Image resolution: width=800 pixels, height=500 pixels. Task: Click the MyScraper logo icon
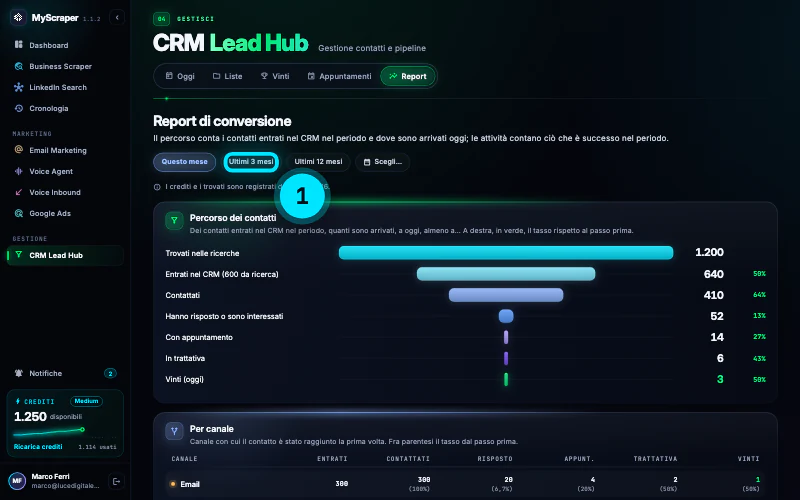coord(18,17)
